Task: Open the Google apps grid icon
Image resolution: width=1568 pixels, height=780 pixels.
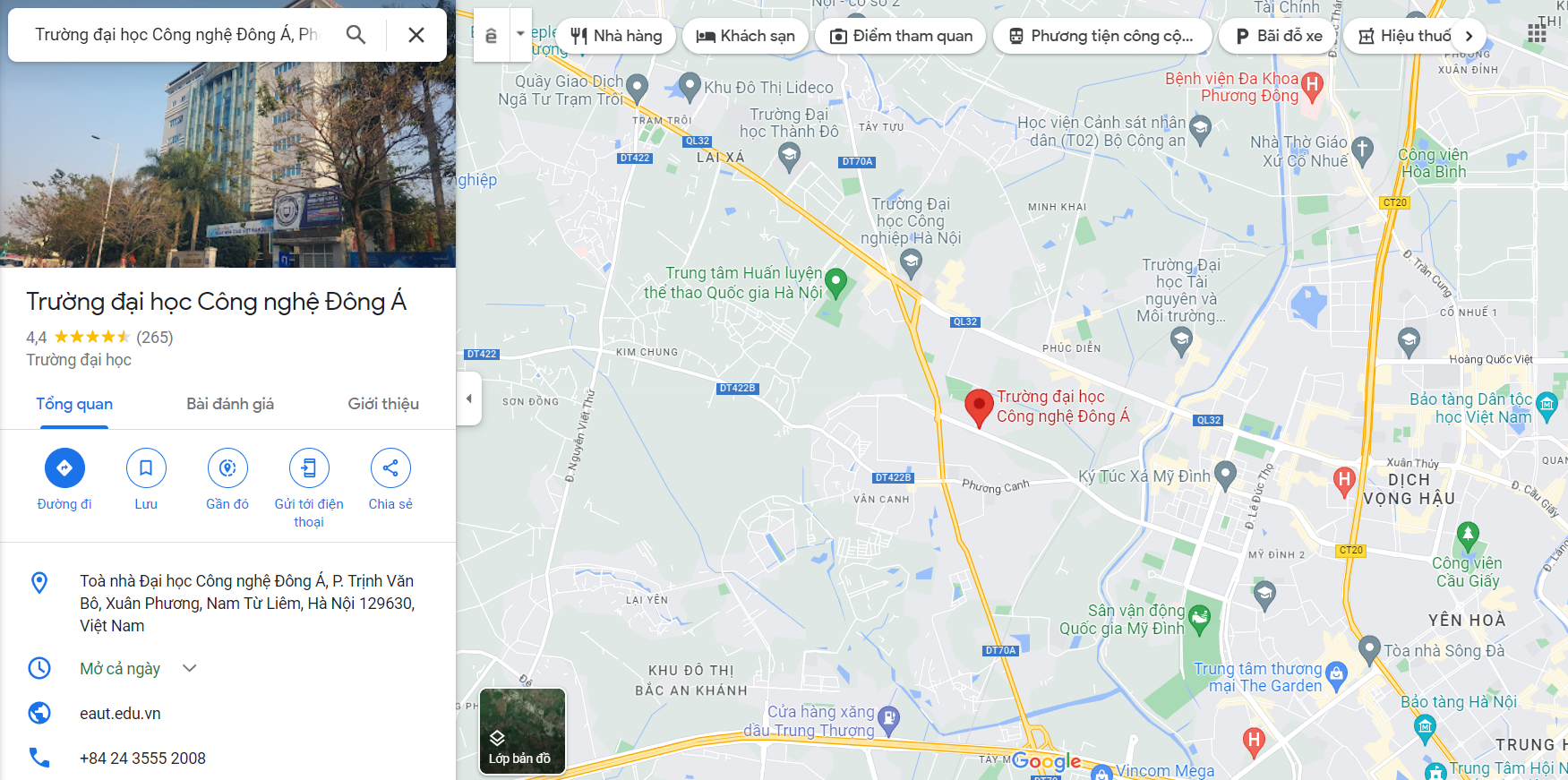Action: (x=1537, y=34)
